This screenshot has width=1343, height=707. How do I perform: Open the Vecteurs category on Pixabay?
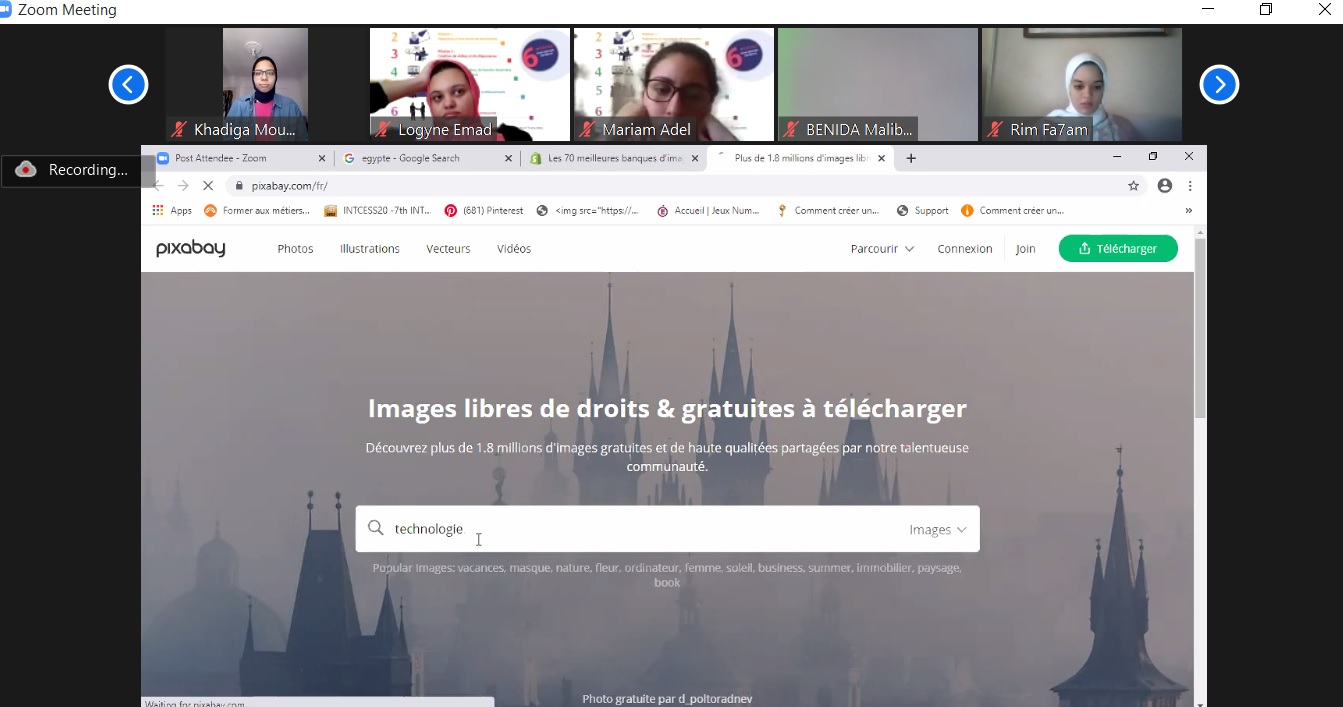click(x=448, y=249)
